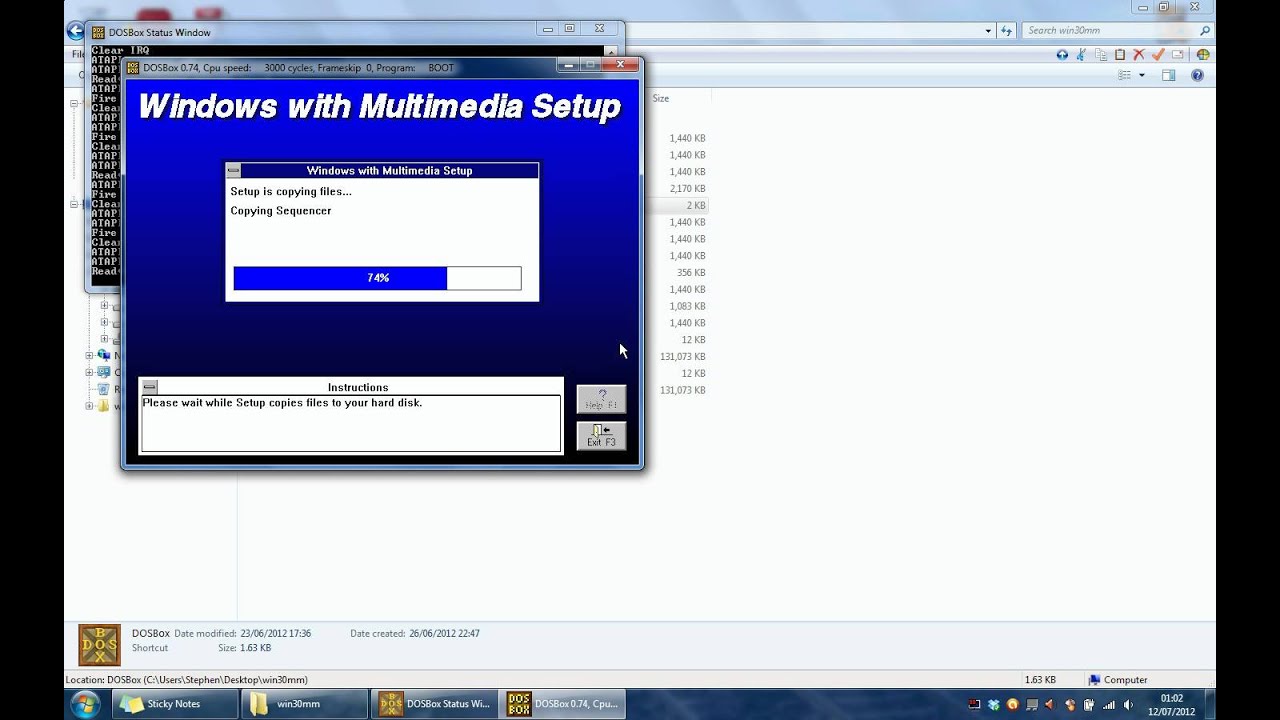Click the Exit F3 button in Setup
This screenshot has height=720, width=1280.
tap(601, 436)
